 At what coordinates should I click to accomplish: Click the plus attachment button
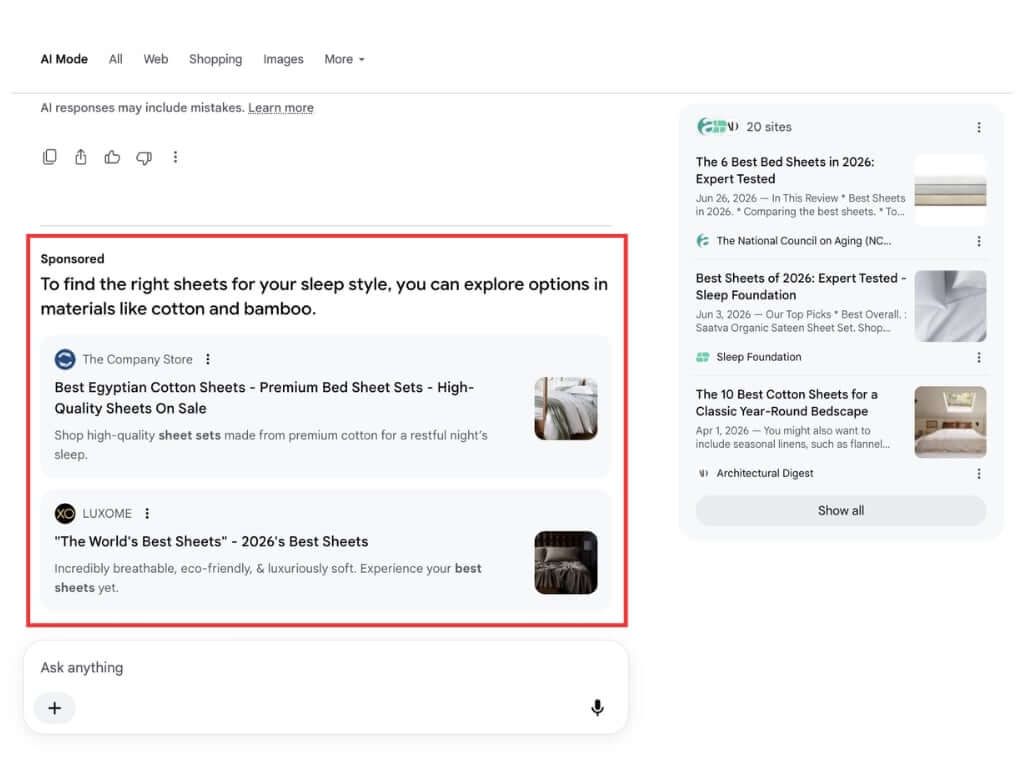point(55,708)
